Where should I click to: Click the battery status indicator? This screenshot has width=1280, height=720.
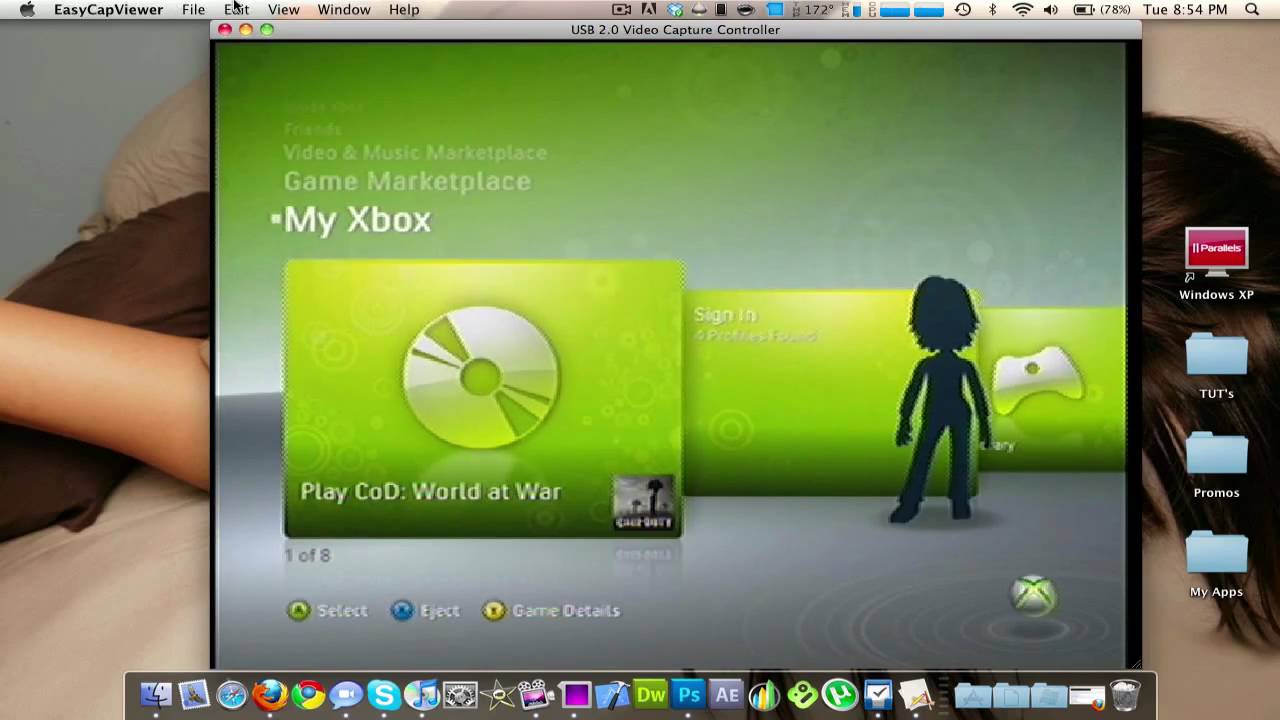tap(1101, 9)
